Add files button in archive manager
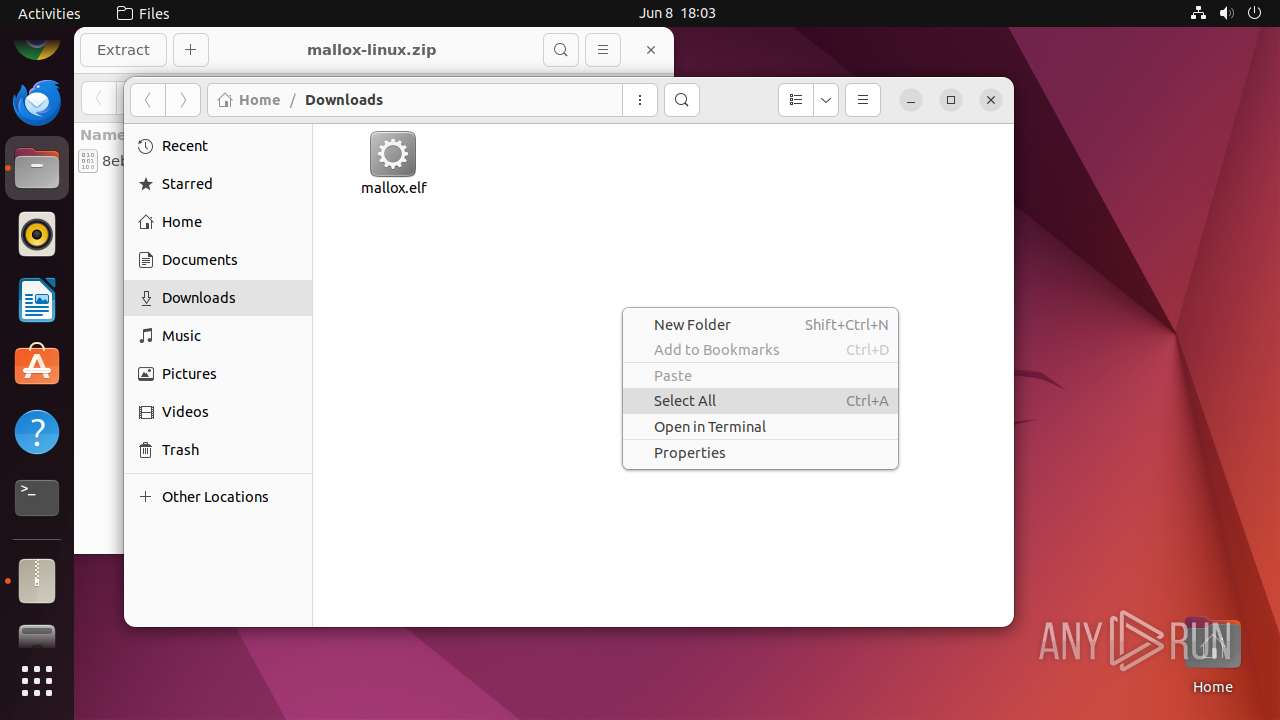 pos(191,50)
